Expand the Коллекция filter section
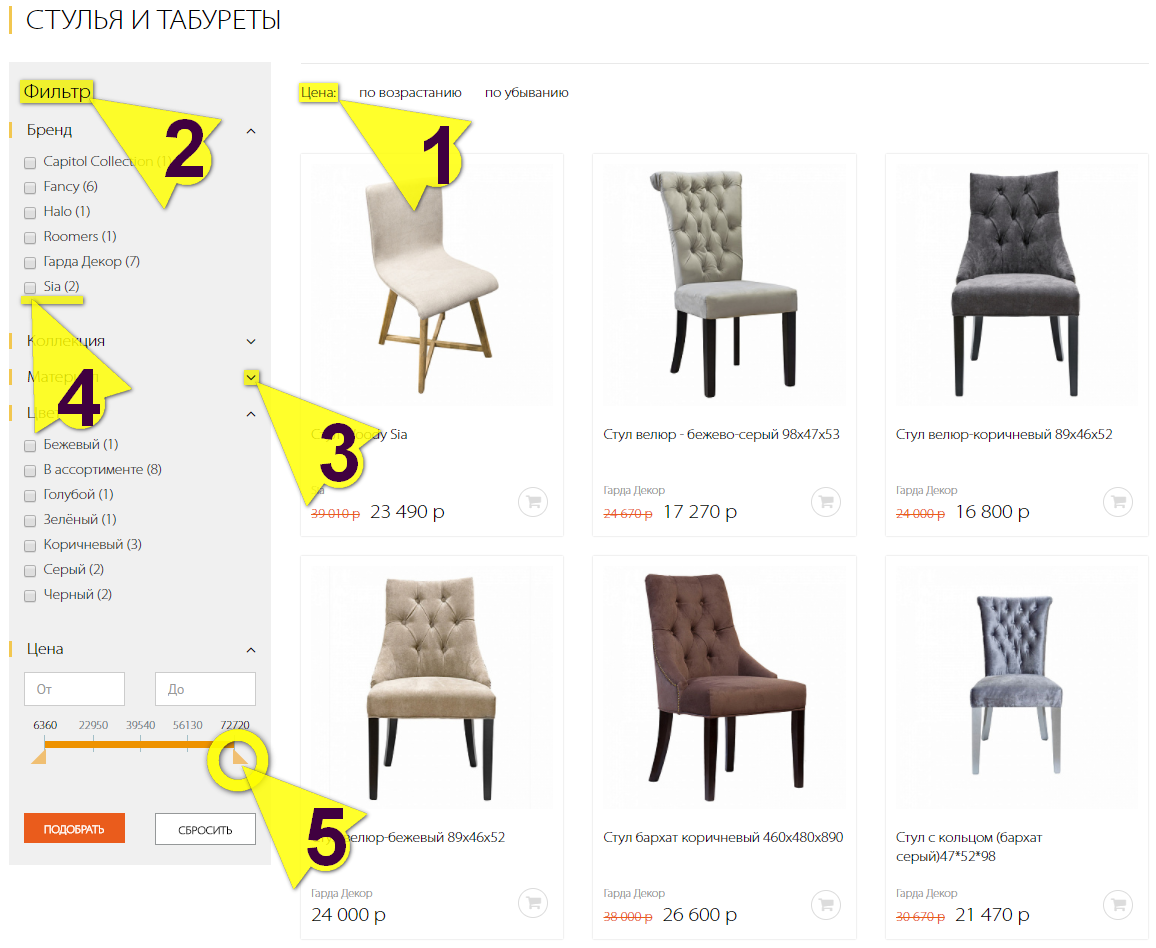 [251, 341]
